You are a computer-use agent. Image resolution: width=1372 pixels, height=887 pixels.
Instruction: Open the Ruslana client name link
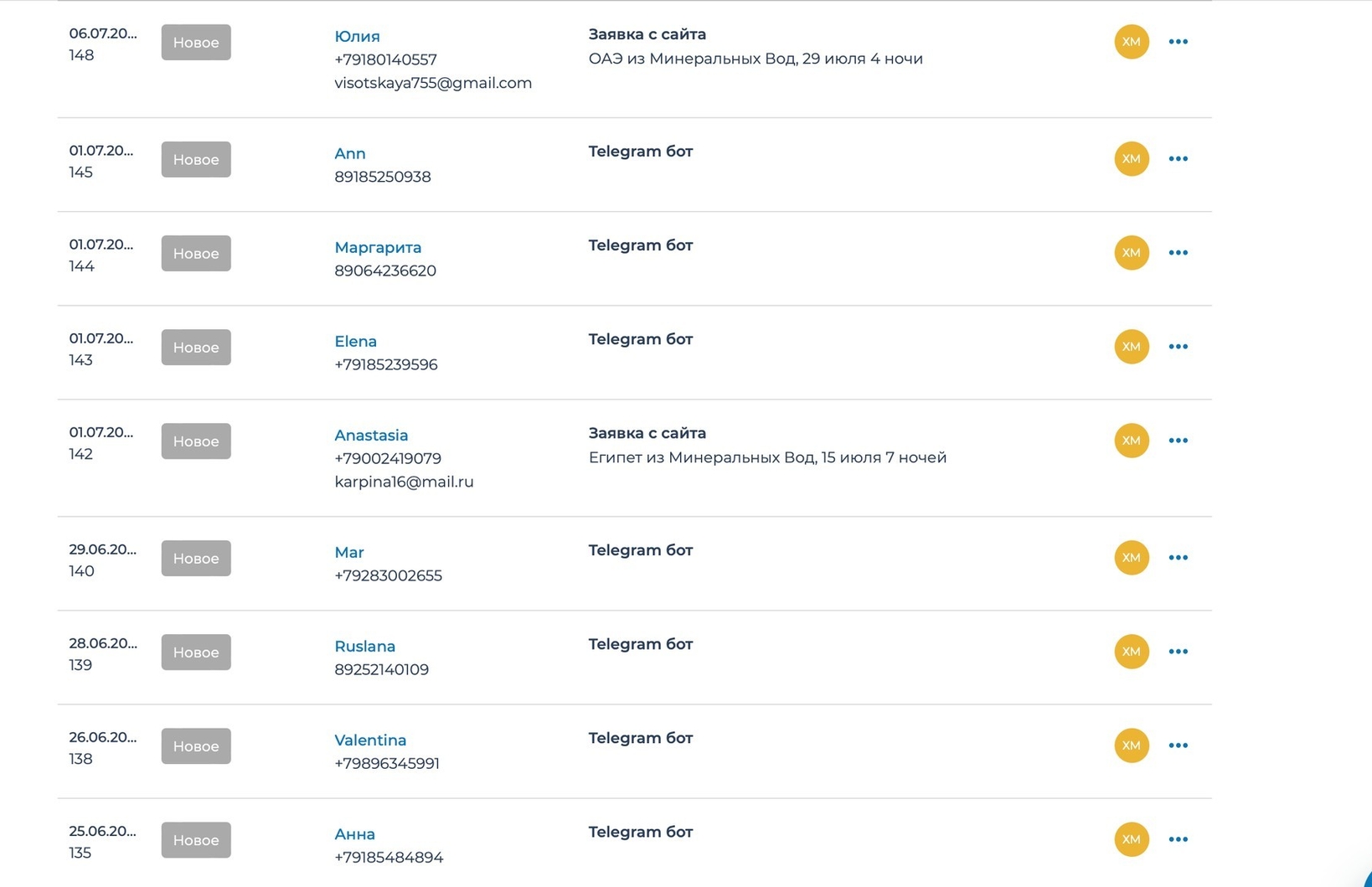pyautogui.click(x=364, y=646)
